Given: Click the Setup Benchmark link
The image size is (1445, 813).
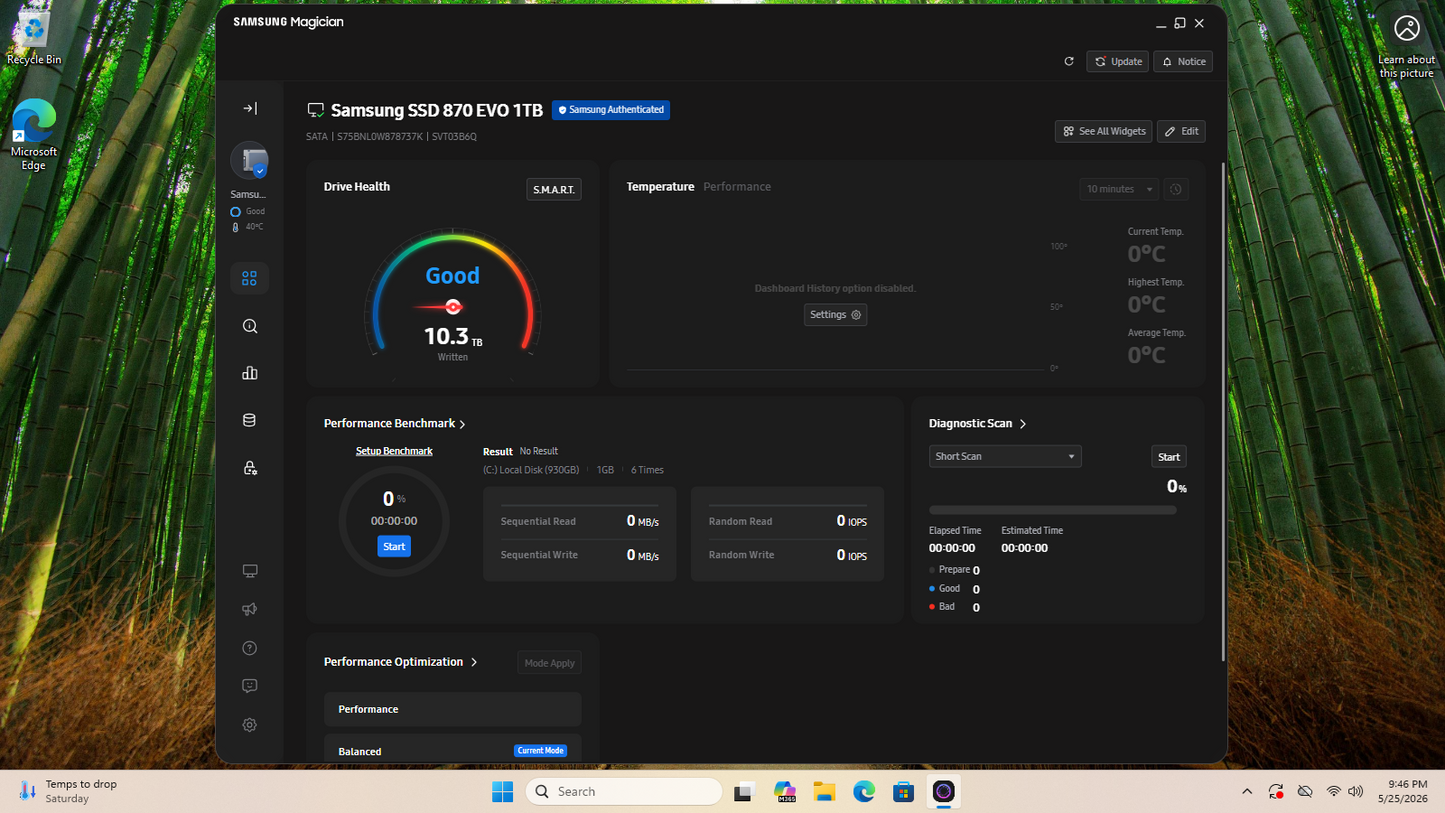Looking at the screenshot, I should [x=394, y=451].
